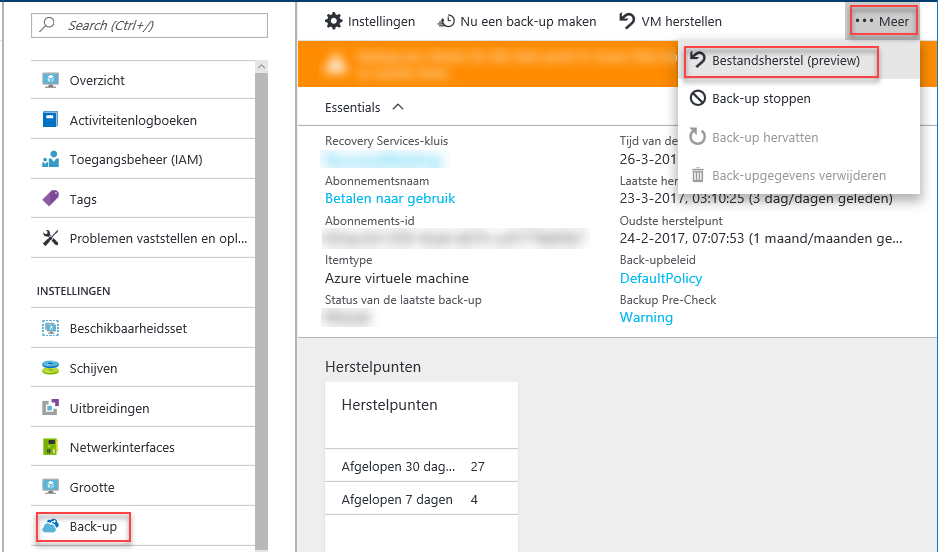Select the Afgelopen 30 dagen row
Image resolution: width=938 pixels, height=552 pixels.
pos(421,466)
